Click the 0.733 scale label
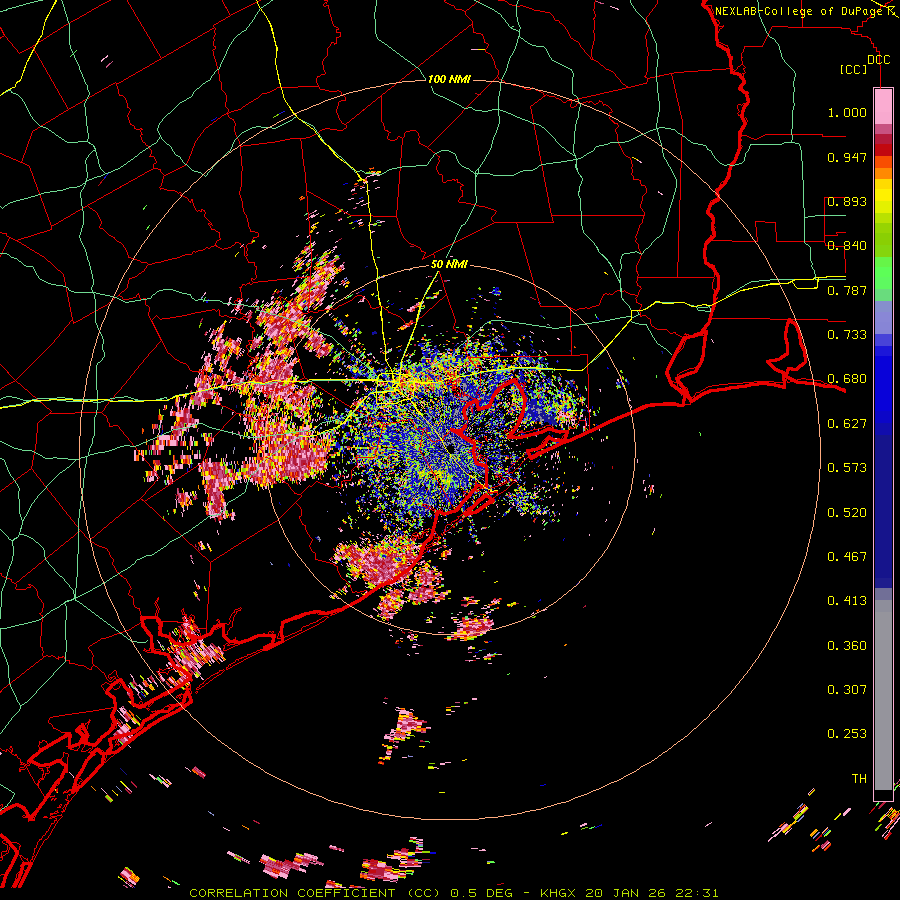The width and height of the screenshot is (900, 900). [847, 335]
